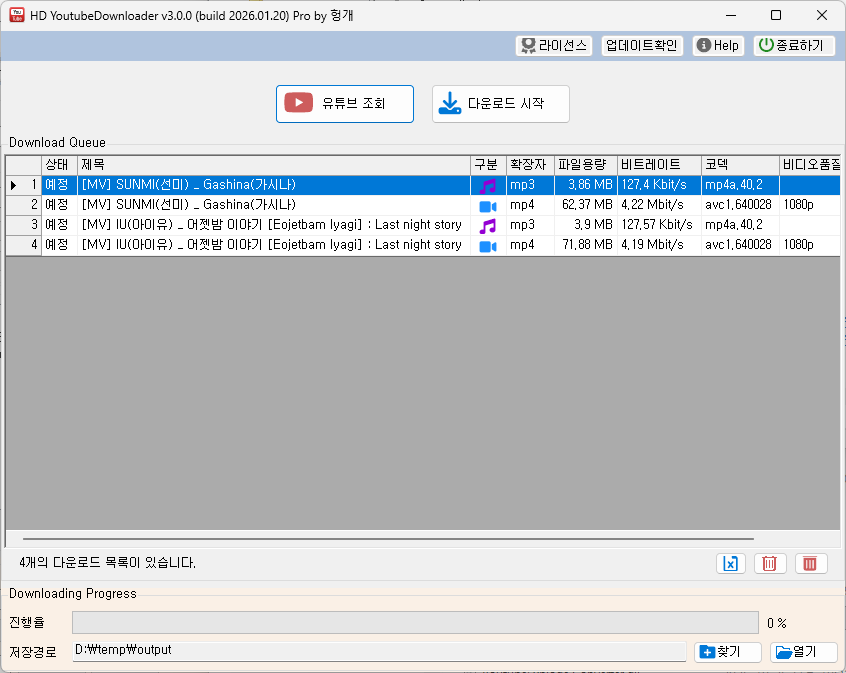
Task: Click the 3,9 MB file size cell
Action: pos(585,225)
